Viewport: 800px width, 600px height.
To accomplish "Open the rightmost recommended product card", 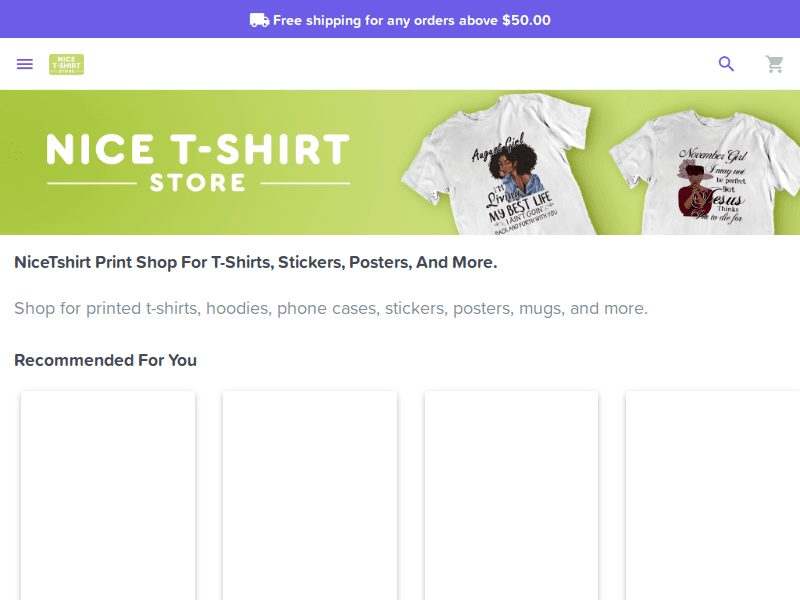I will tap(713, 495).
